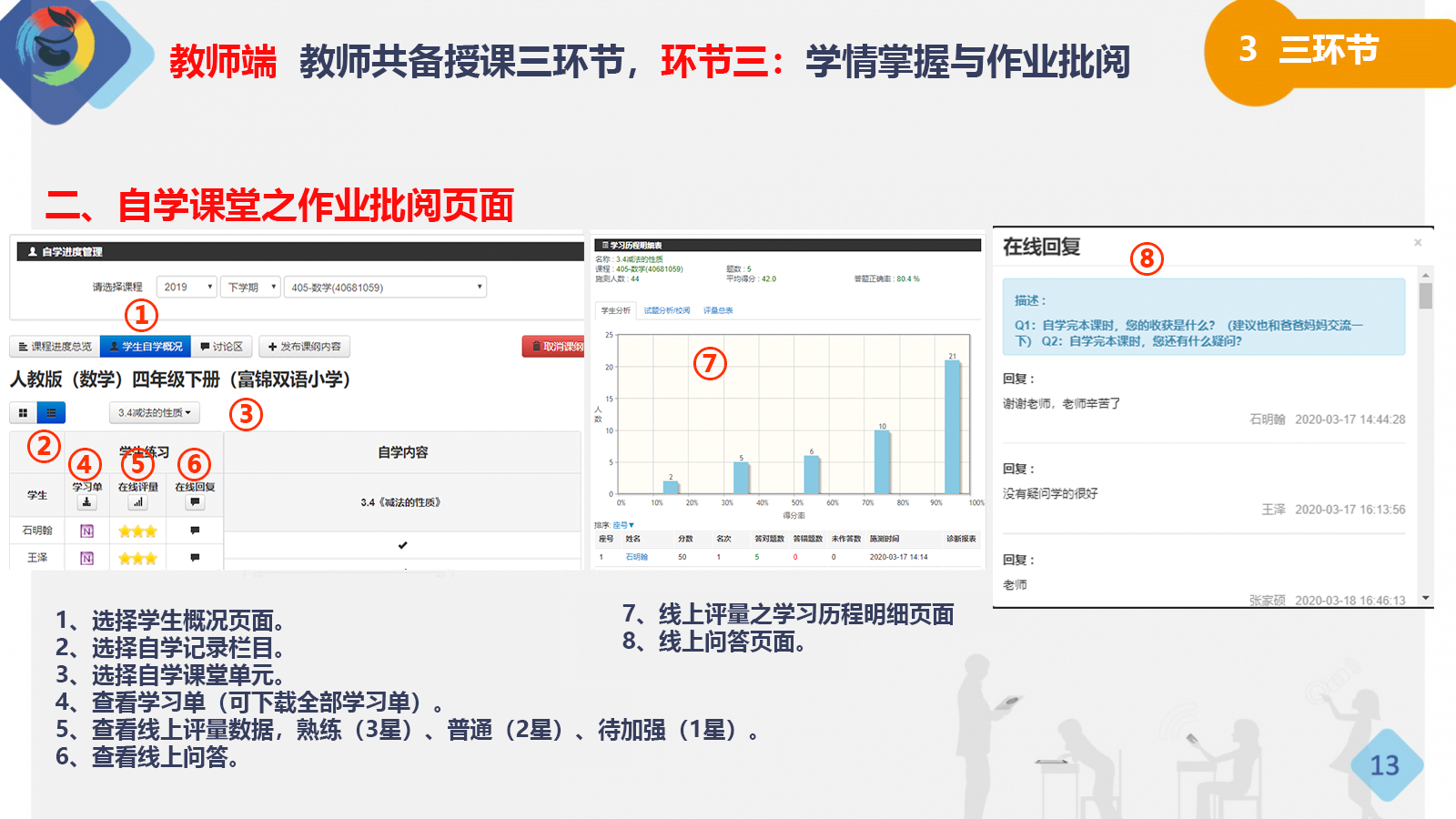The image size is (1456, 819).
Task: Open the 2019 year dropdown
Action: (x=187, y=288)
